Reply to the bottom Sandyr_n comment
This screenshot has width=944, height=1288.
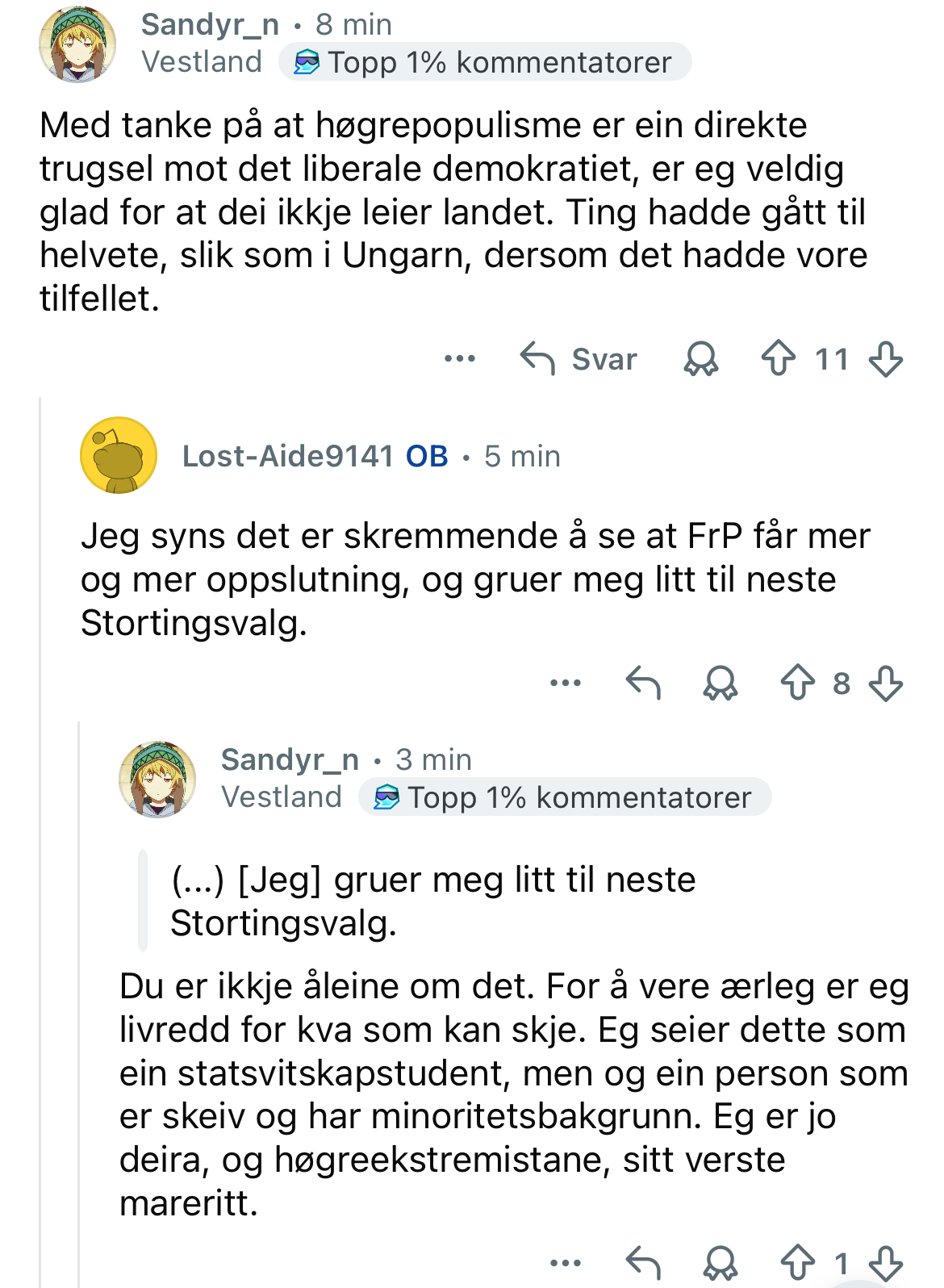tap(643, 1263)
